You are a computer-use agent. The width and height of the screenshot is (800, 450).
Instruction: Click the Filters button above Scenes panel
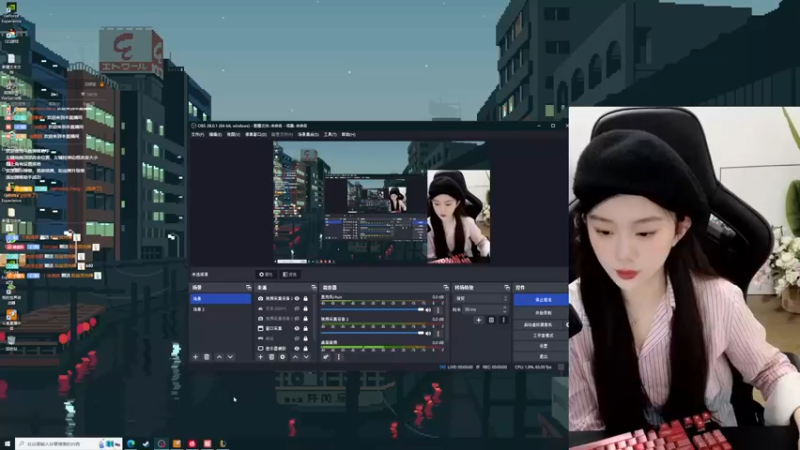[x=290, y=274]
